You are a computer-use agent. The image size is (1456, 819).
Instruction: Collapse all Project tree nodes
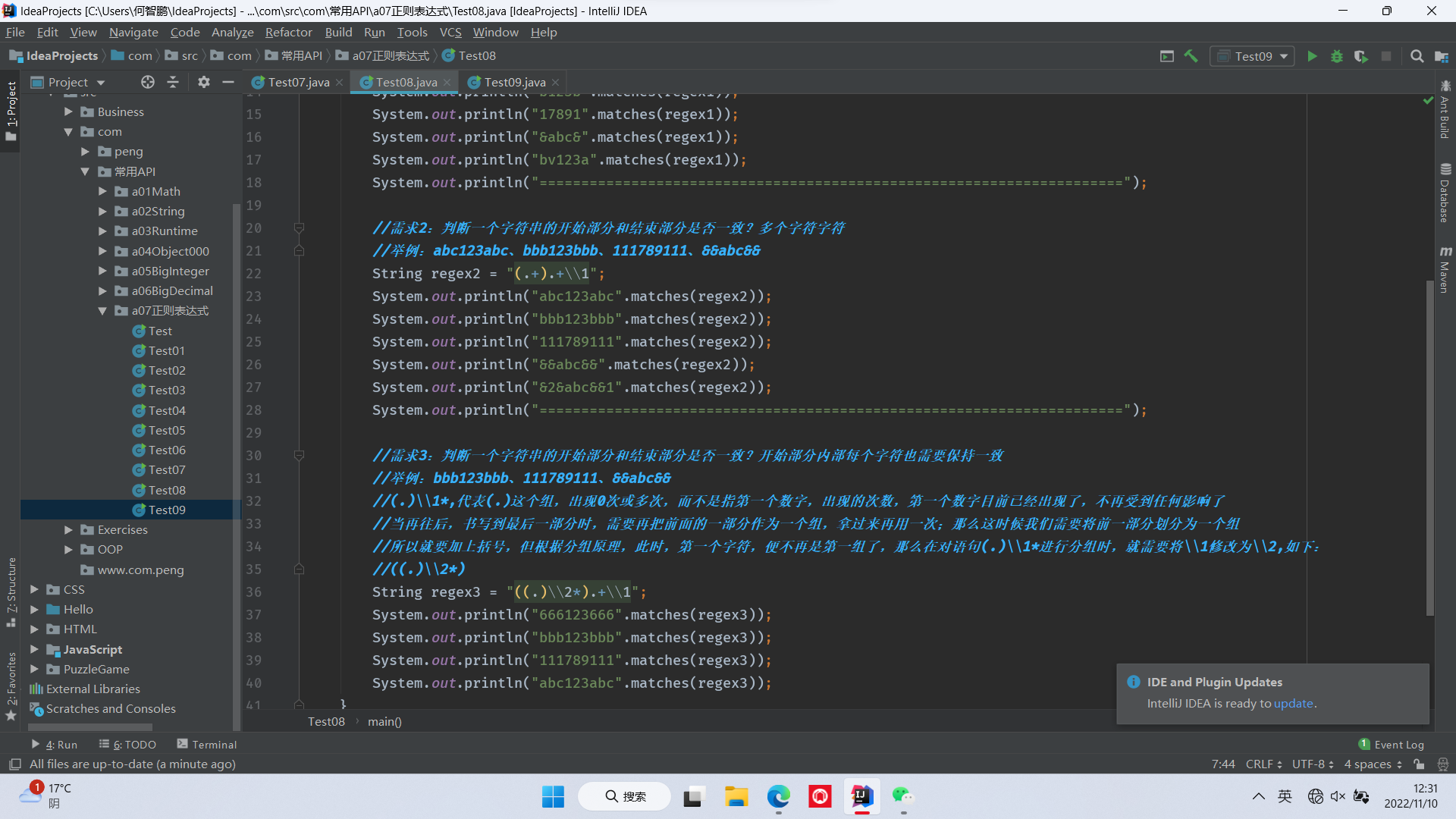(x=173, y=82)
